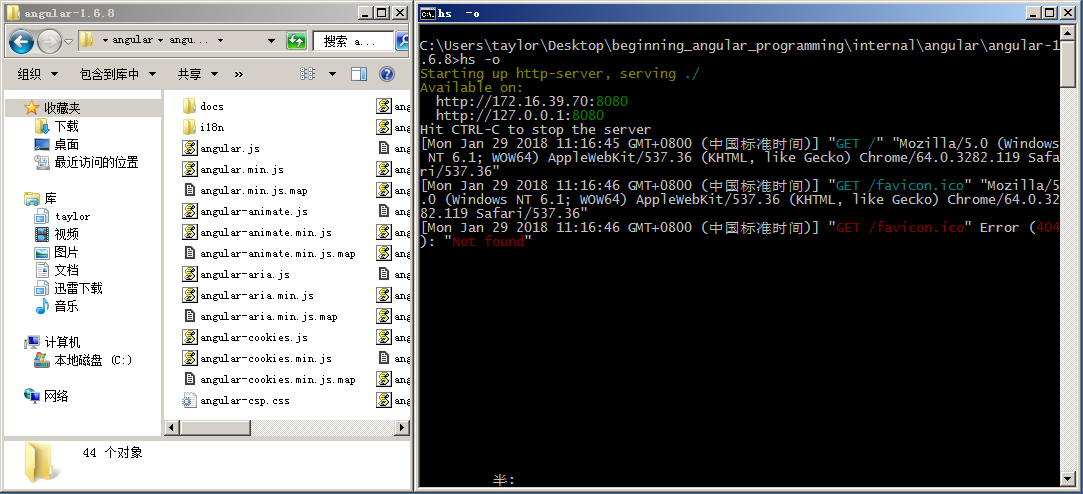This screenshot has height=494, width=1083.
Task: Open the help question mark icon
Action: pos(386,74)
